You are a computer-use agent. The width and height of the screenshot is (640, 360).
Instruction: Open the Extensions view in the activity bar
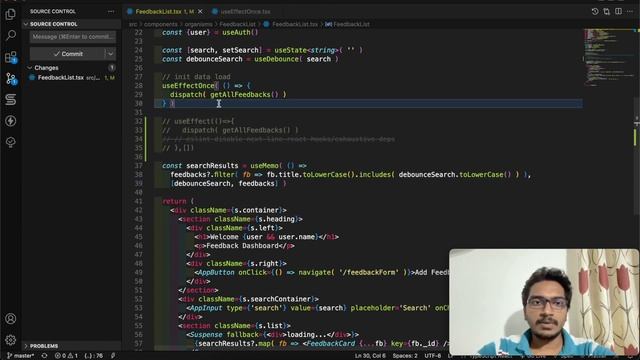click(x=11, y=57)
